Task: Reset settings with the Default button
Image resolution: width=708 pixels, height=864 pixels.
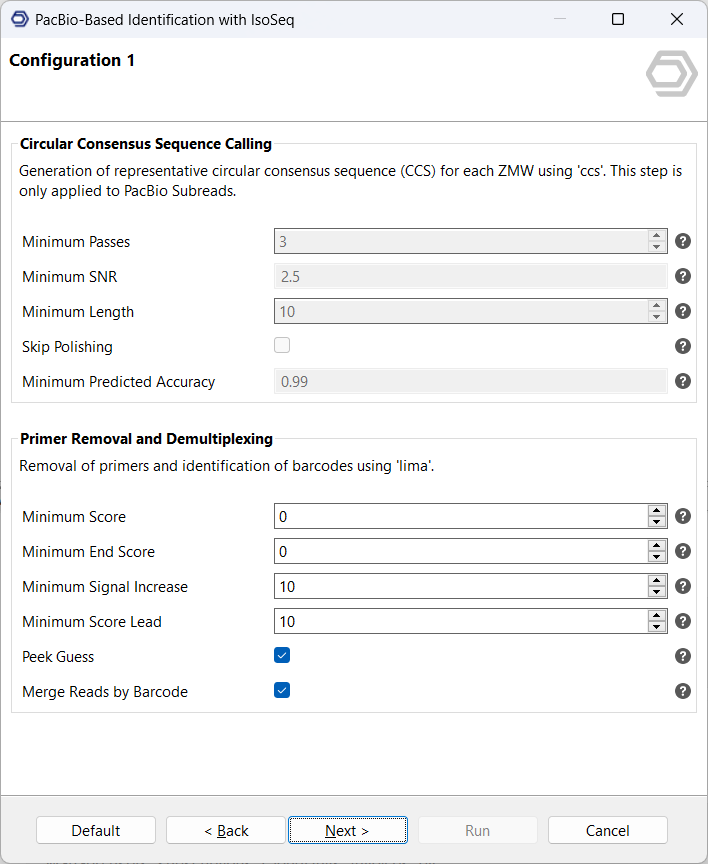Action: pos(96,830)
